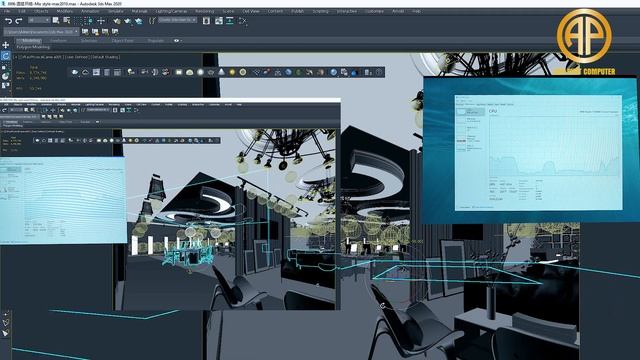640x360 pixels.
Task: Click the dome light icon in floating toolbar
Action: 189,72
